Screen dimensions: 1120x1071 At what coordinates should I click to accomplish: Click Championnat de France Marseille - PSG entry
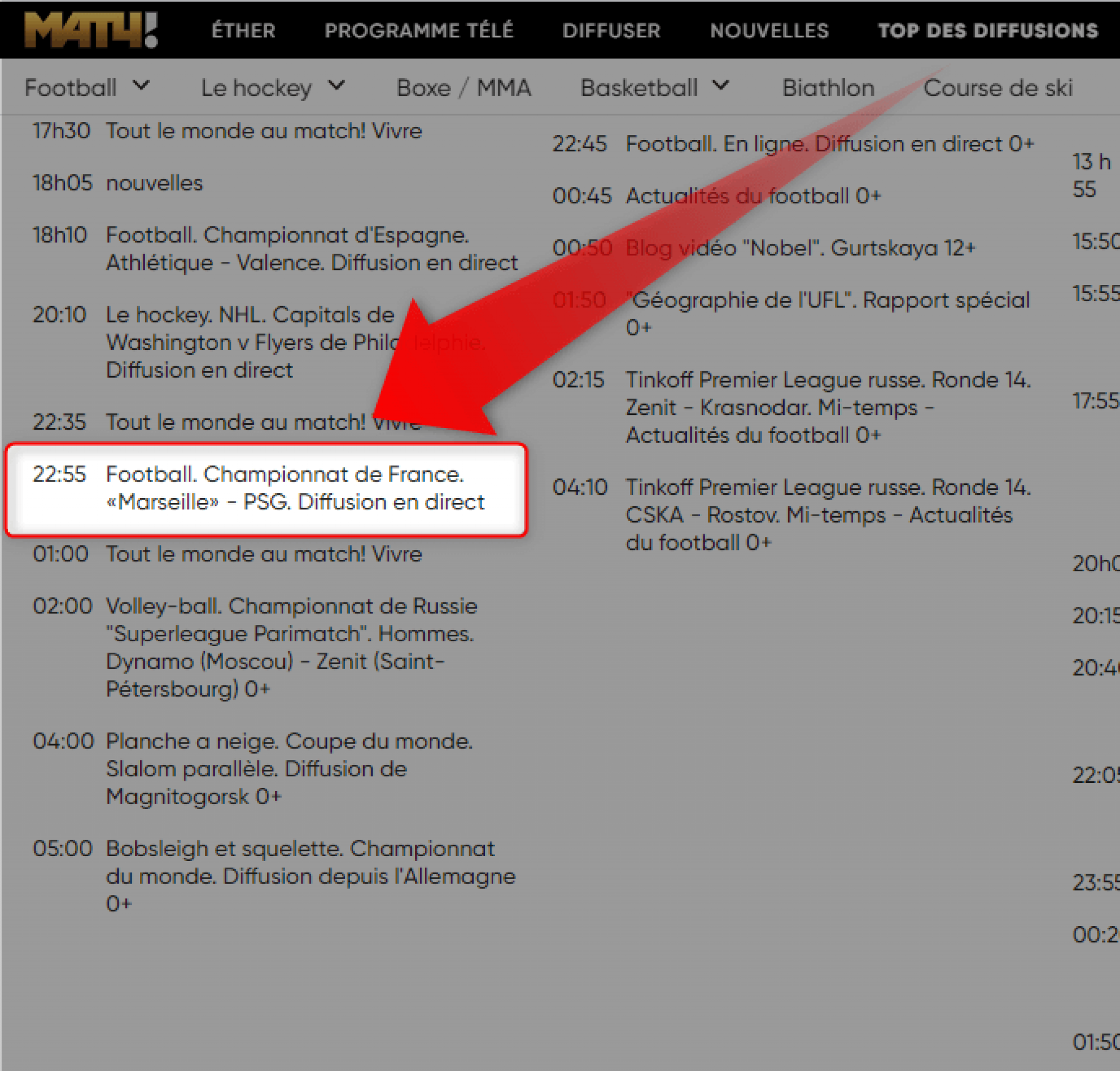[266, 489]
